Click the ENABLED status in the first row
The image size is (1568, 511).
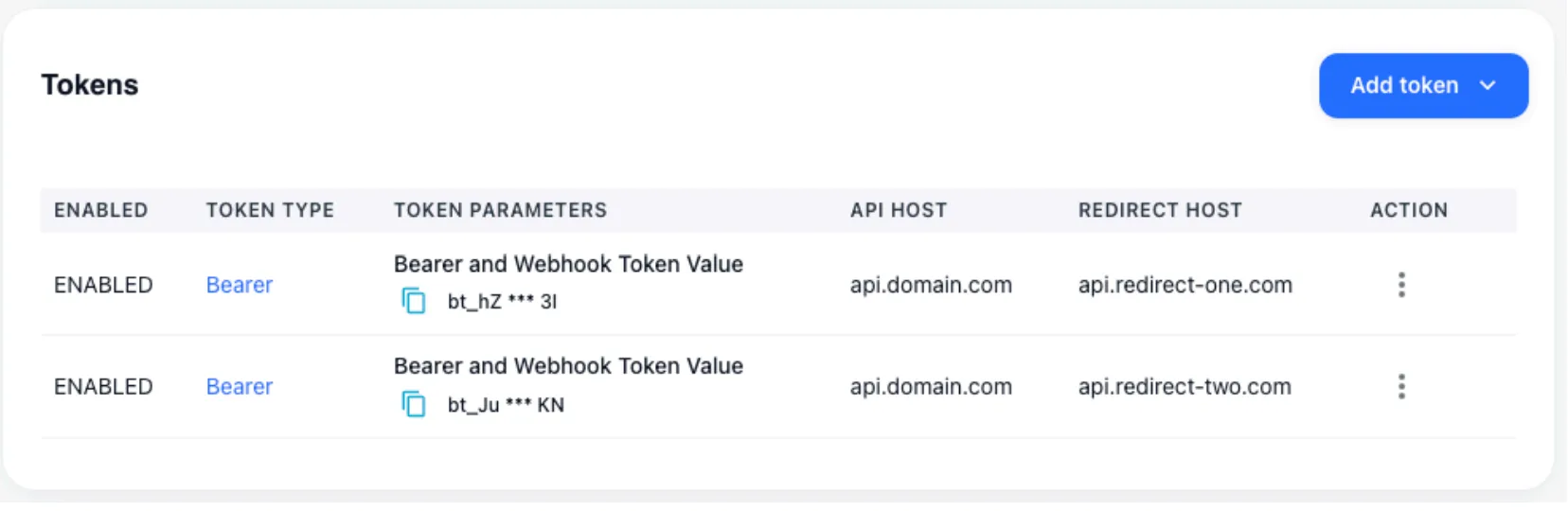103,285
